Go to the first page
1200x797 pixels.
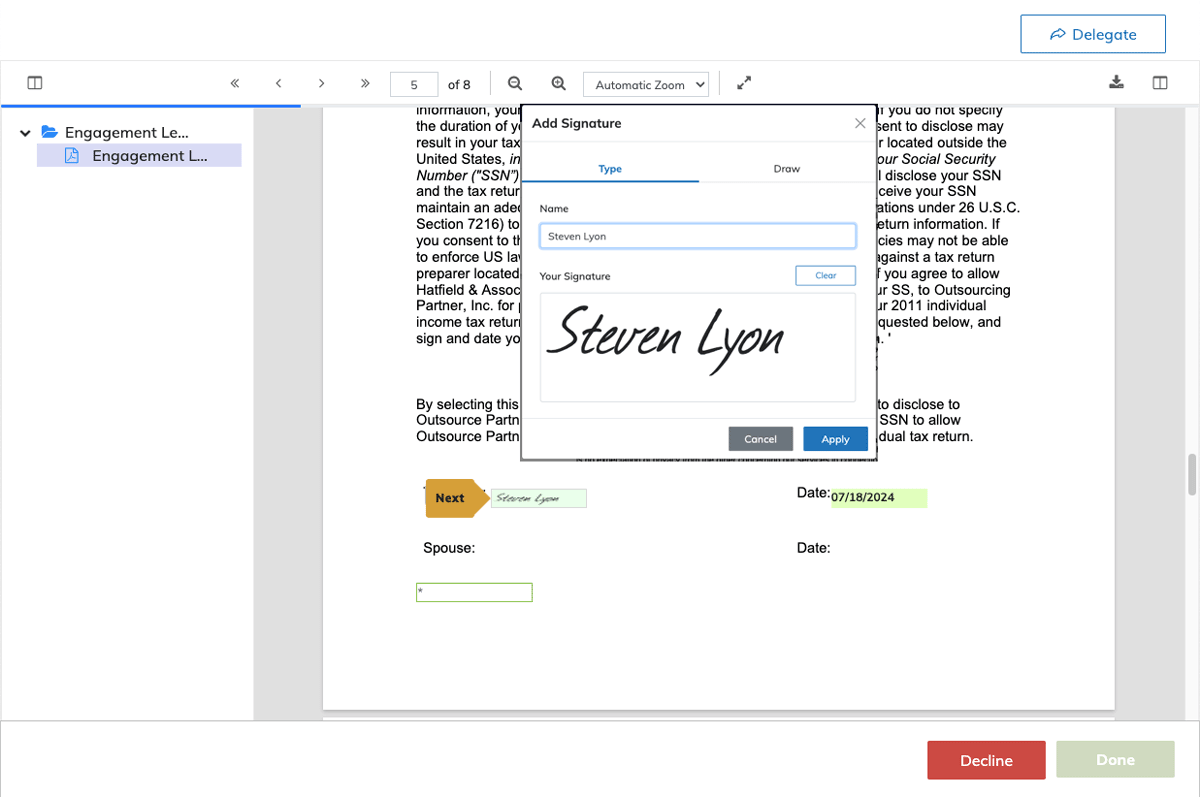tap(235, 84)
